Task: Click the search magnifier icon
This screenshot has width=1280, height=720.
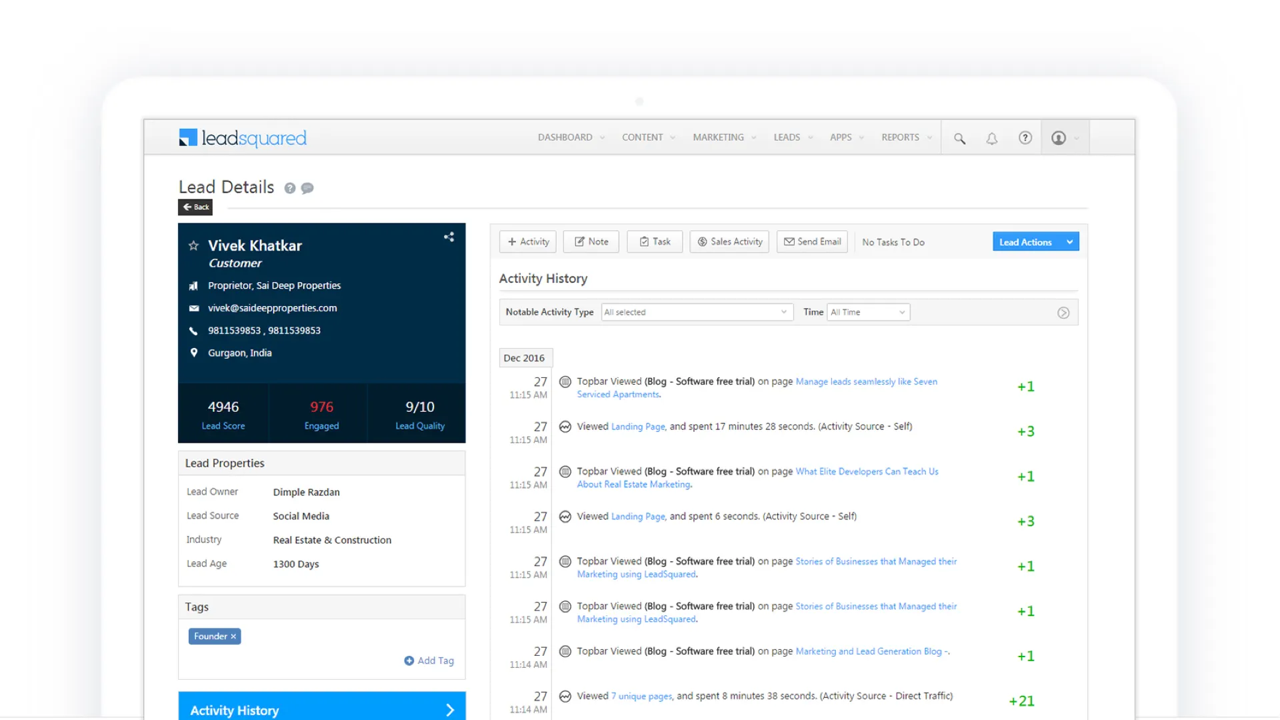Action: click(960, 139)
